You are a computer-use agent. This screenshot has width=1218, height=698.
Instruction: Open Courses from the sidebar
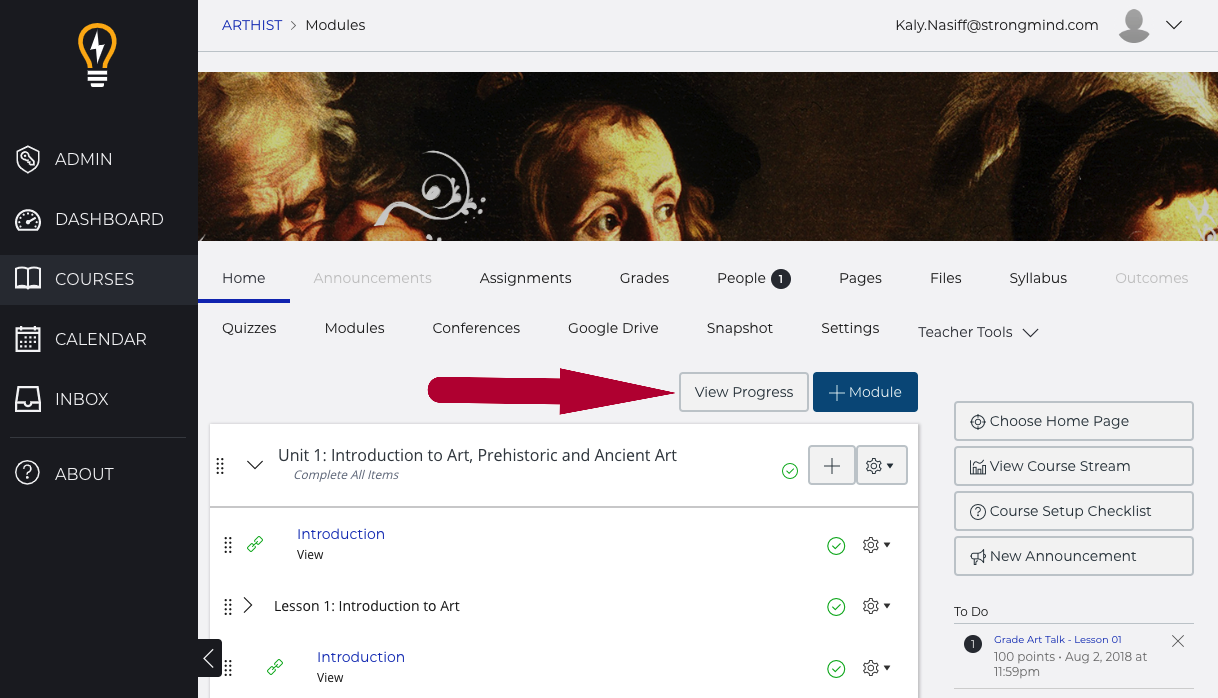[x=98, y=279]
